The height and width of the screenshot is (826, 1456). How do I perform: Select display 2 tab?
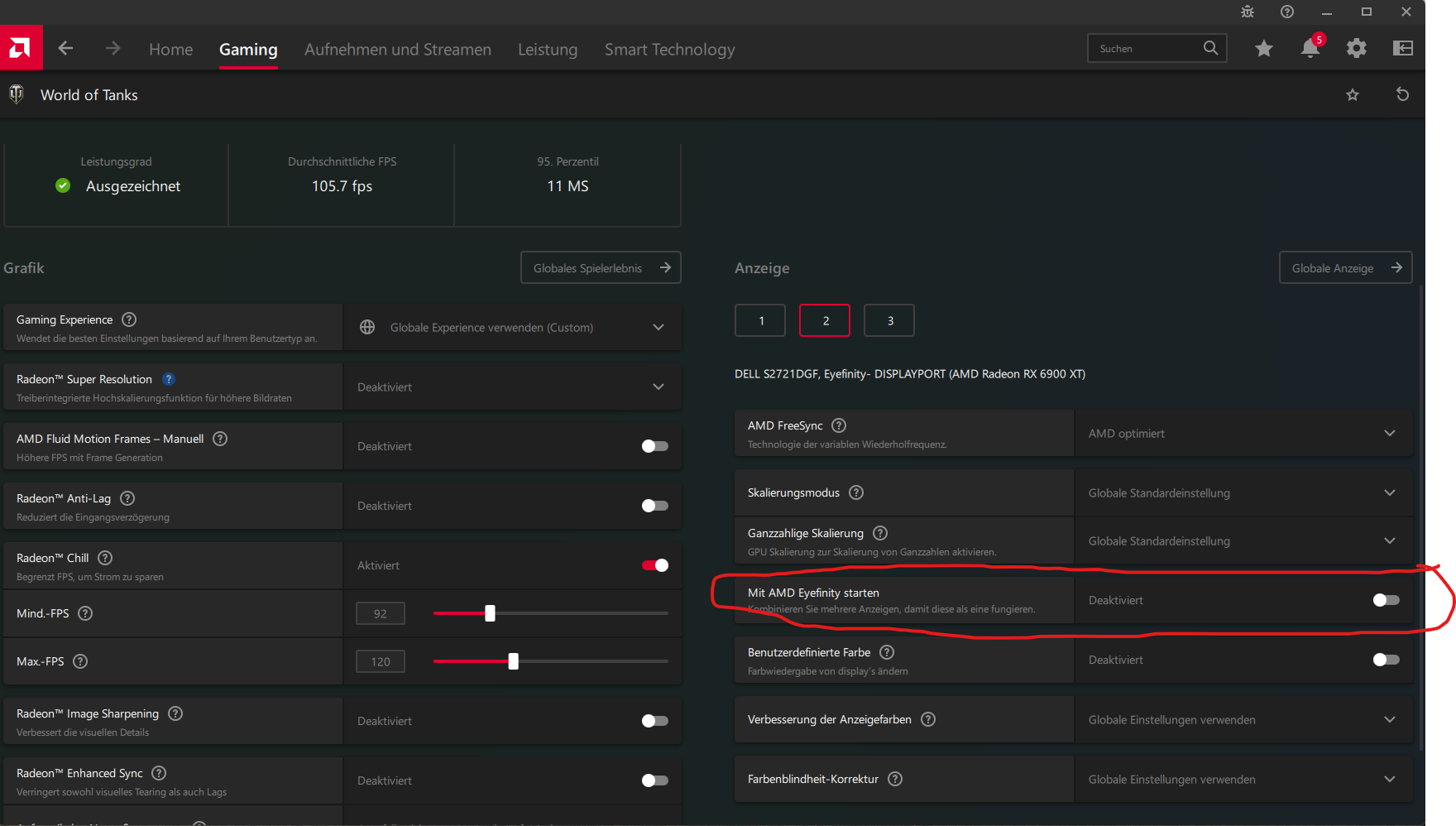[825, 320]
